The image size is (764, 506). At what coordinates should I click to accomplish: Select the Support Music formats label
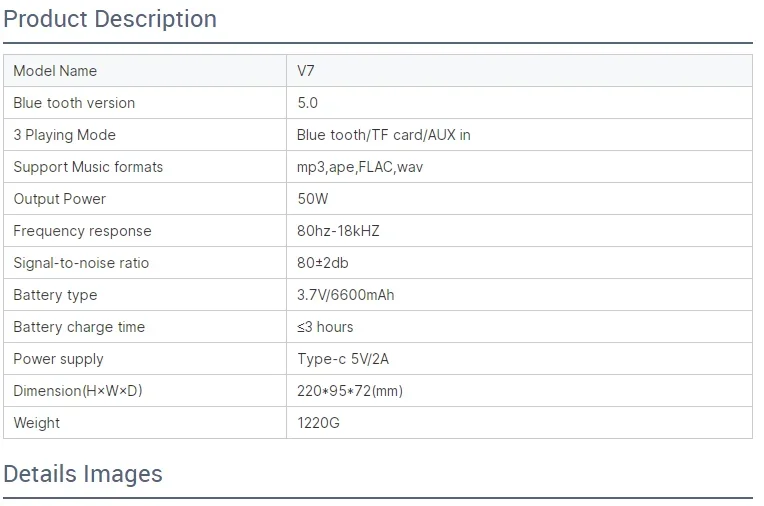tap(88, 167)
